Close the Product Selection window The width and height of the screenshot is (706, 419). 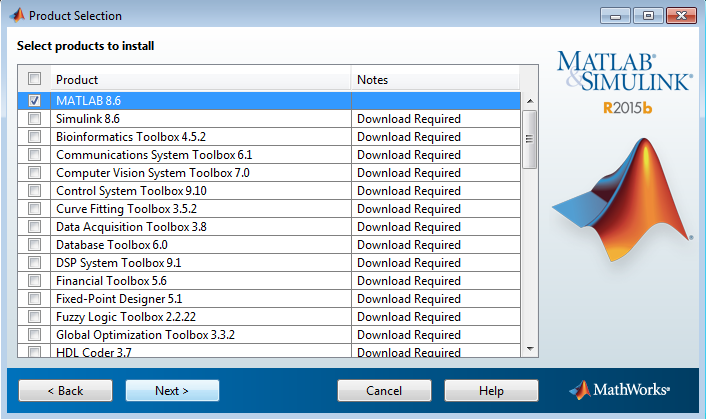tap(681, 16)
